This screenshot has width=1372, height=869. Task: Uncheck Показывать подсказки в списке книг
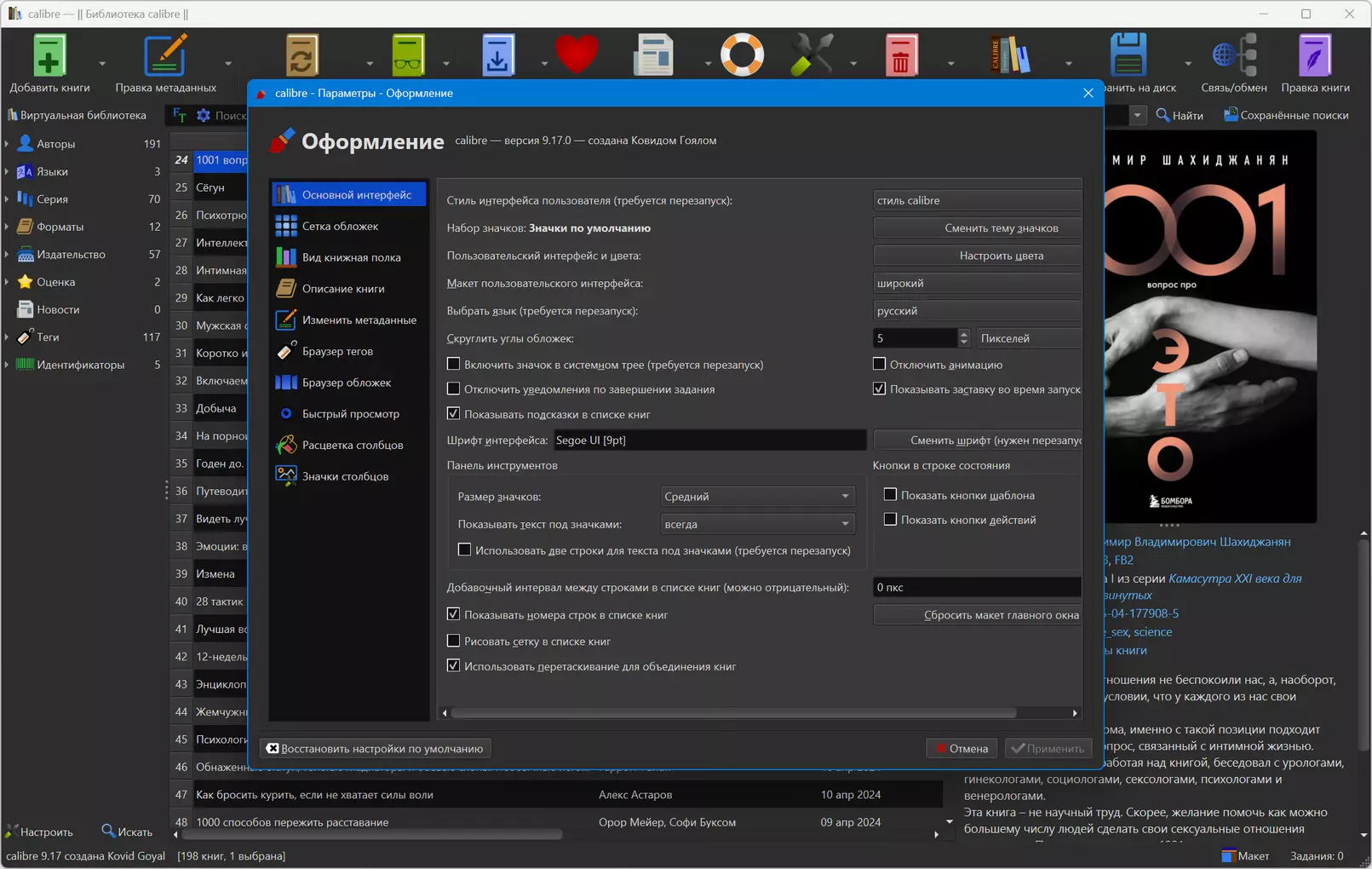pos(453,413)
